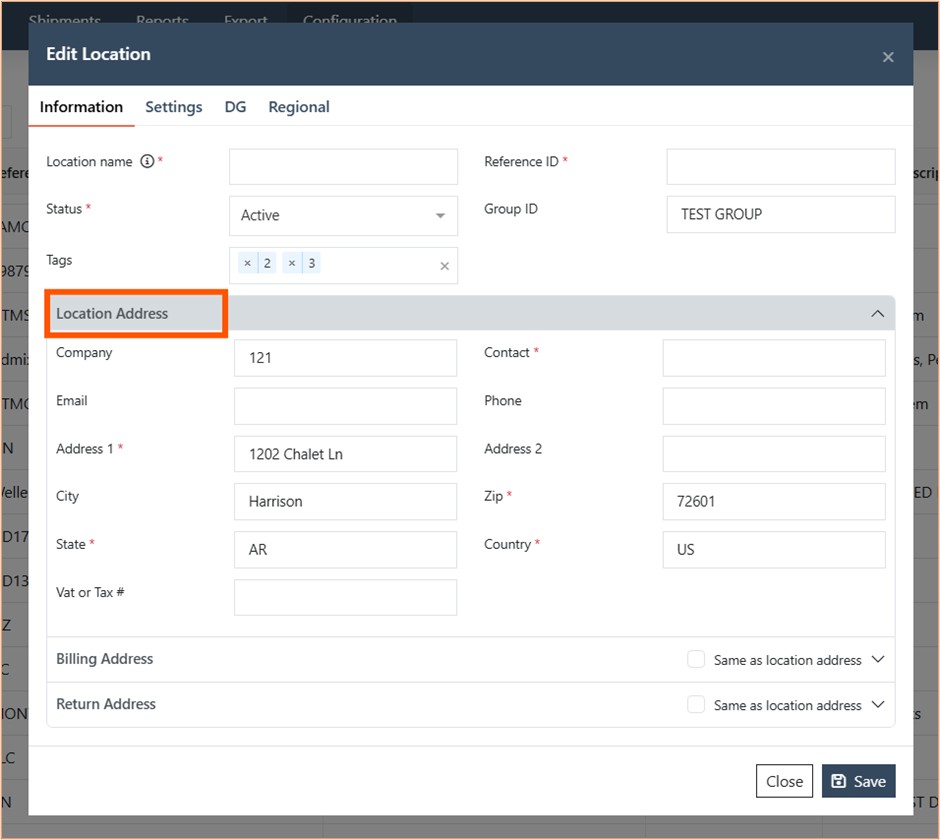Close the Edit Location dialog with X
Viewport: 940px width, 840px height.
click(x=888, y=57)
